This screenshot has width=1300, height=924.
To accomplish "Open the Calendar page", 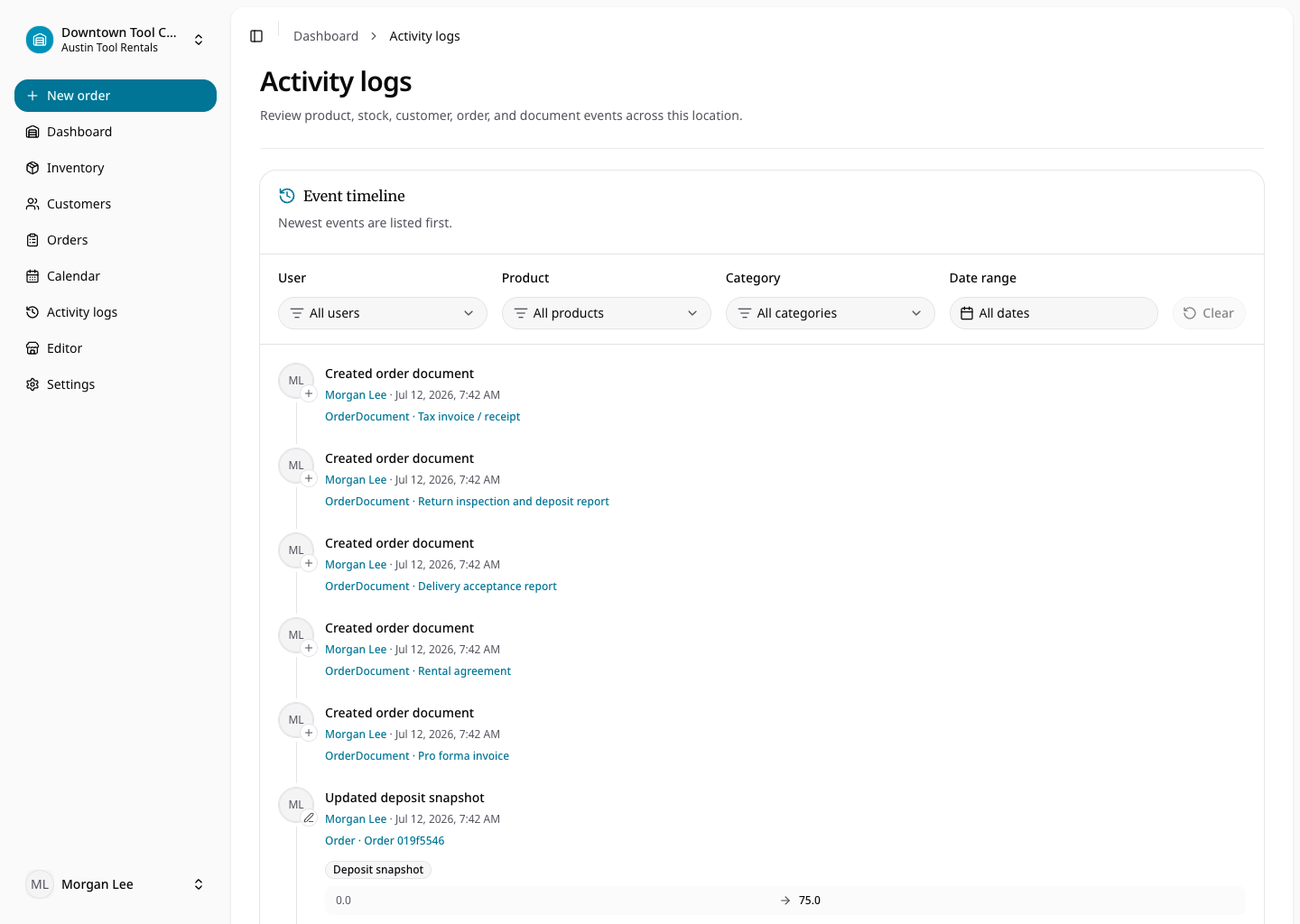I will pyautogui.click(x=116, y=276).
